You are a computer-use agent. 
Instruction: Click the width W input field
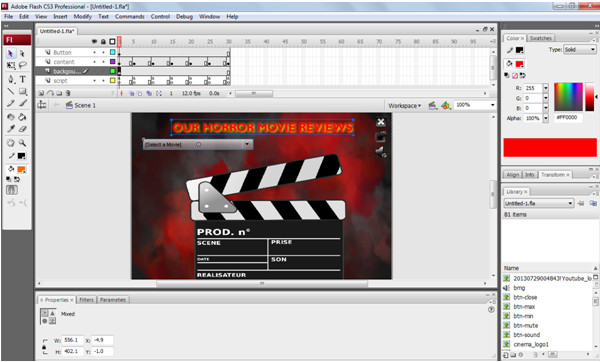(73, 340)
